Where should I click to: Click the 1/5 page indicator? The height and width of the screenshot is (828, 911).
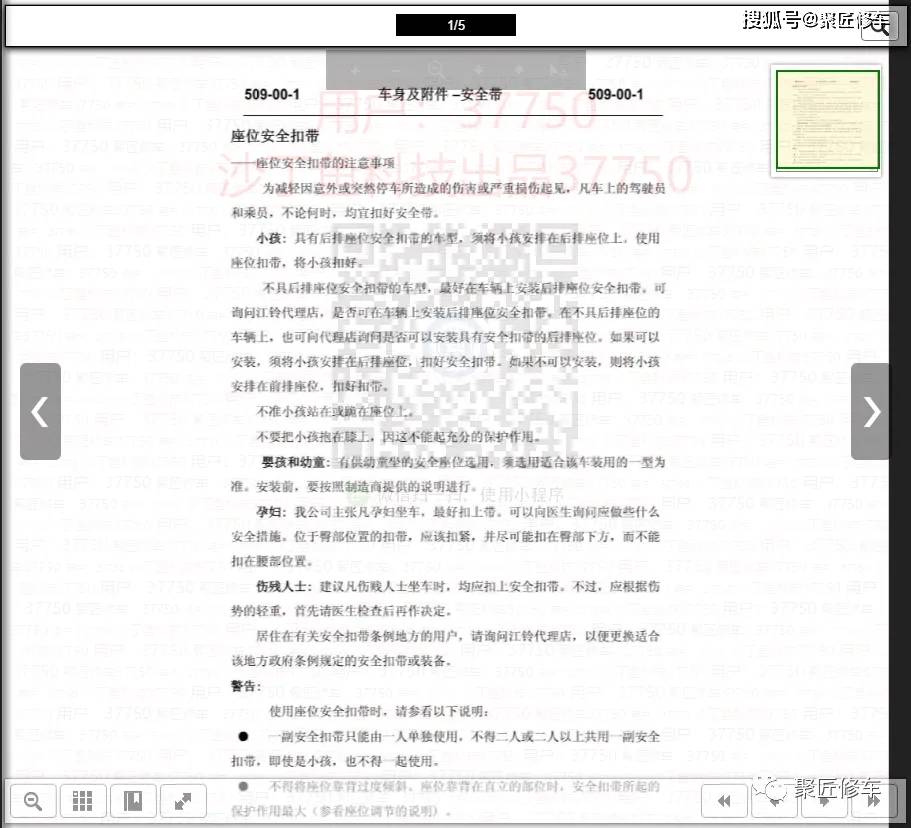[x=456, y=25]
